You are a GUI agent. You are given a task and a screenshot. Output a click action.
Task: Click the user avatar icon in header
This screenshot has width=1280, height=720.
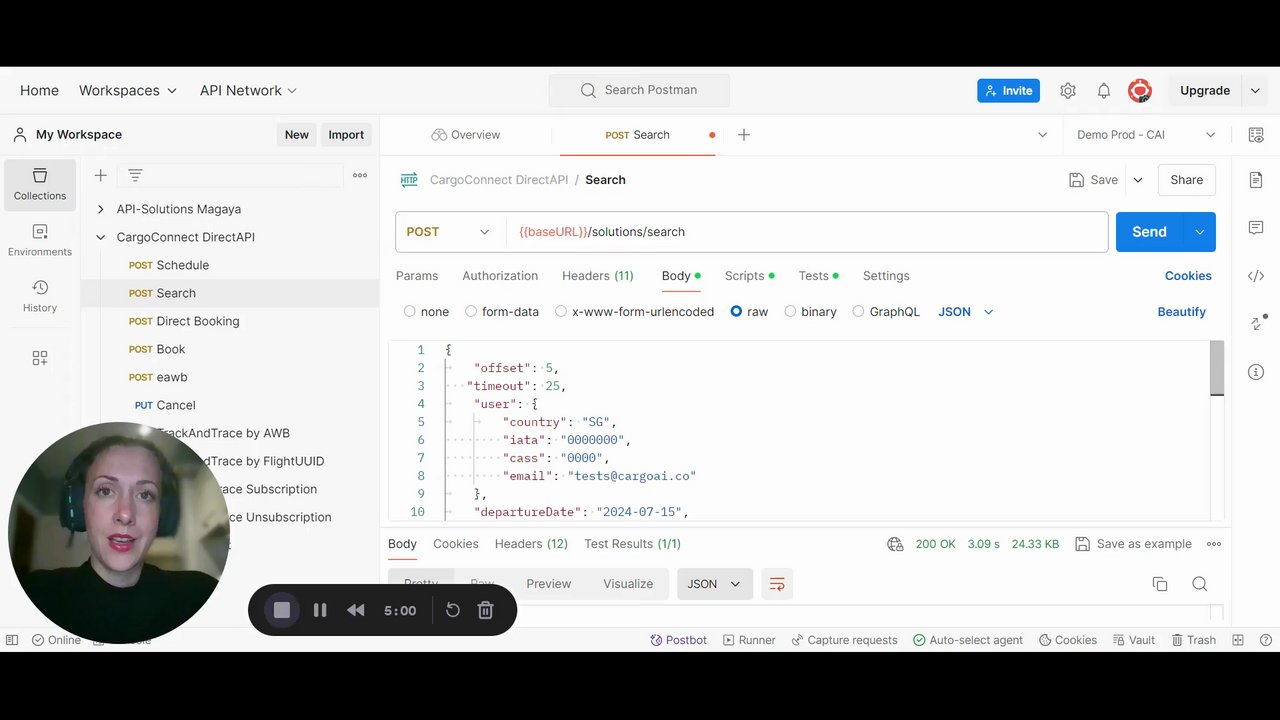1139,90
